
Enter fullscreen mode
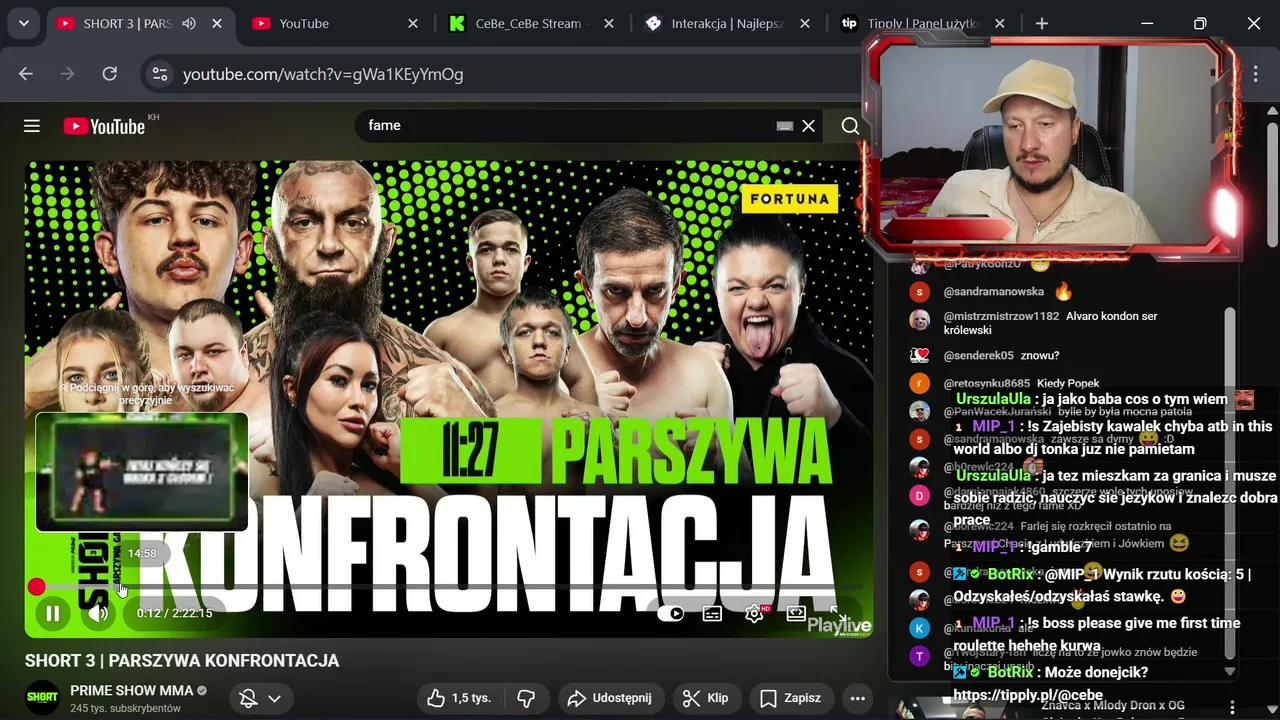(838, 613)
